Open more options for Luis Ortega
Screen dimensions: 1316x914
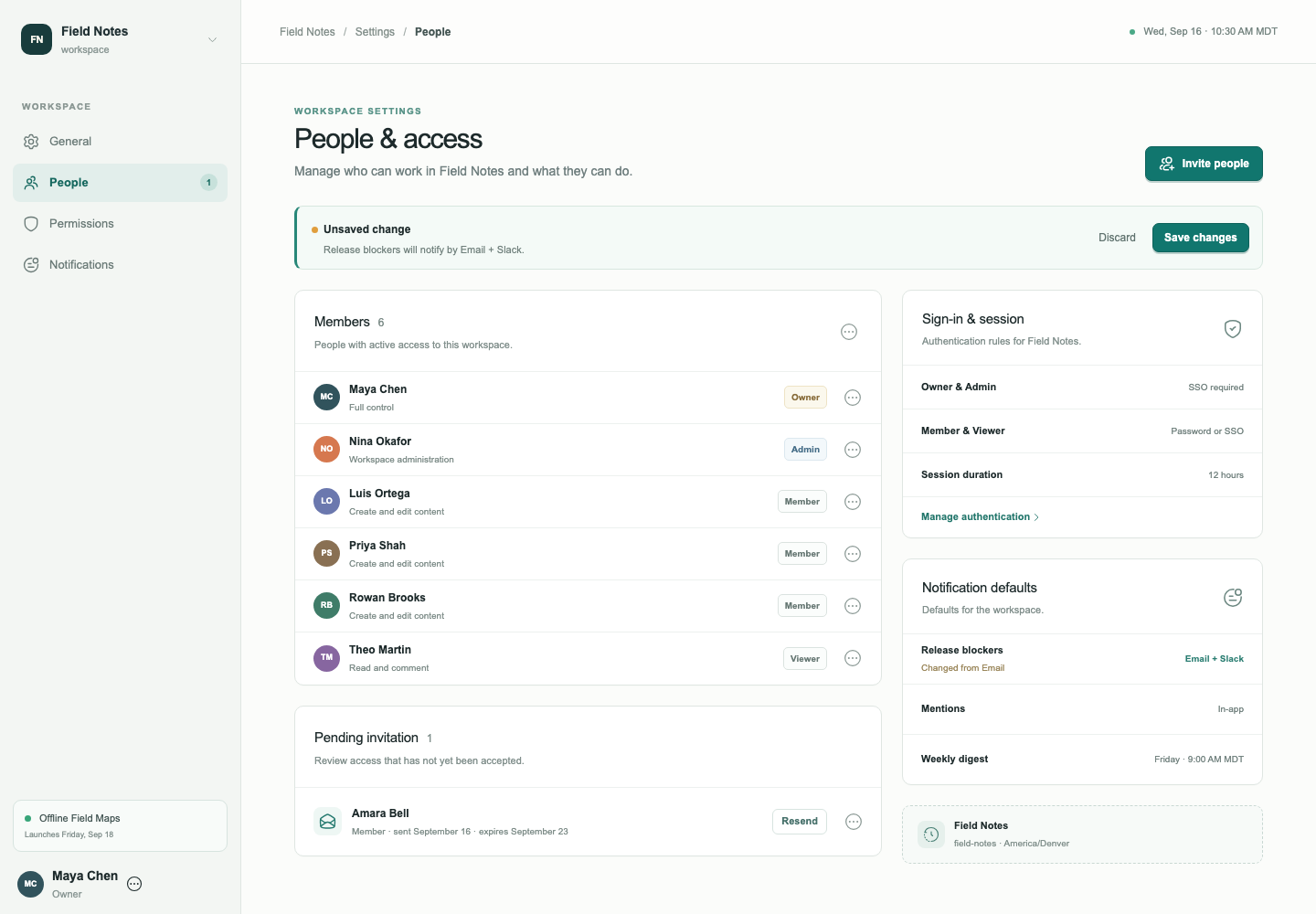coord(853,502)
